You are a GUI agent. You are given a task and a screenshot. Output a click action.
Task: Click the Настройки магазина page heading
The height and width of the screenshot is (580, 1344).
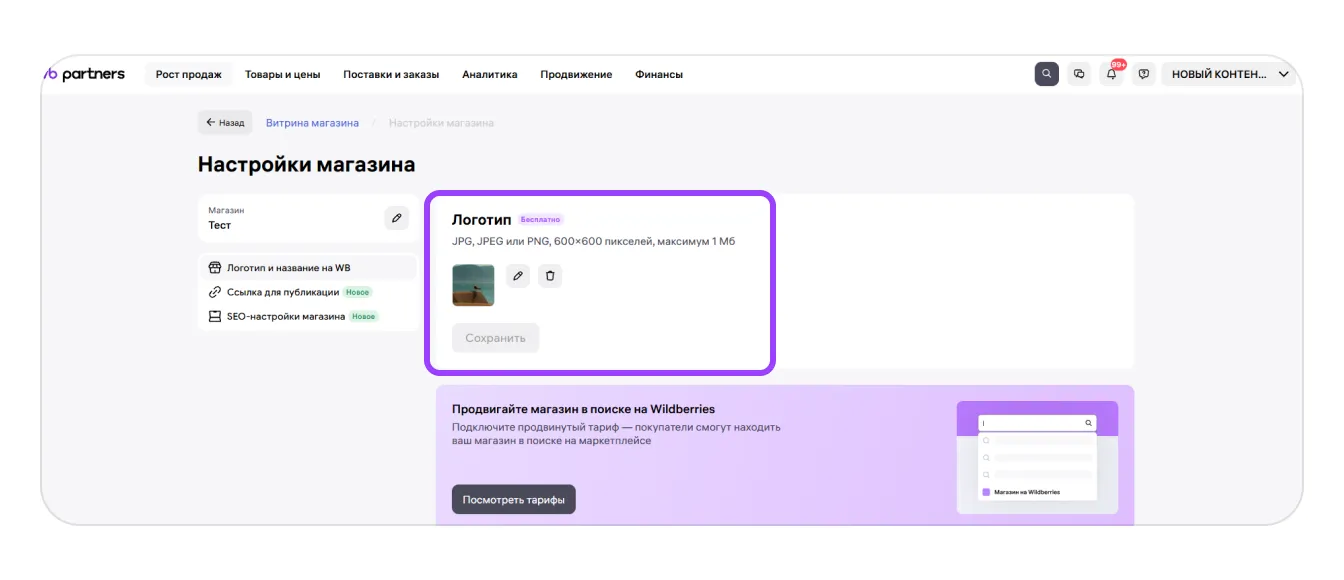[306, 164]
